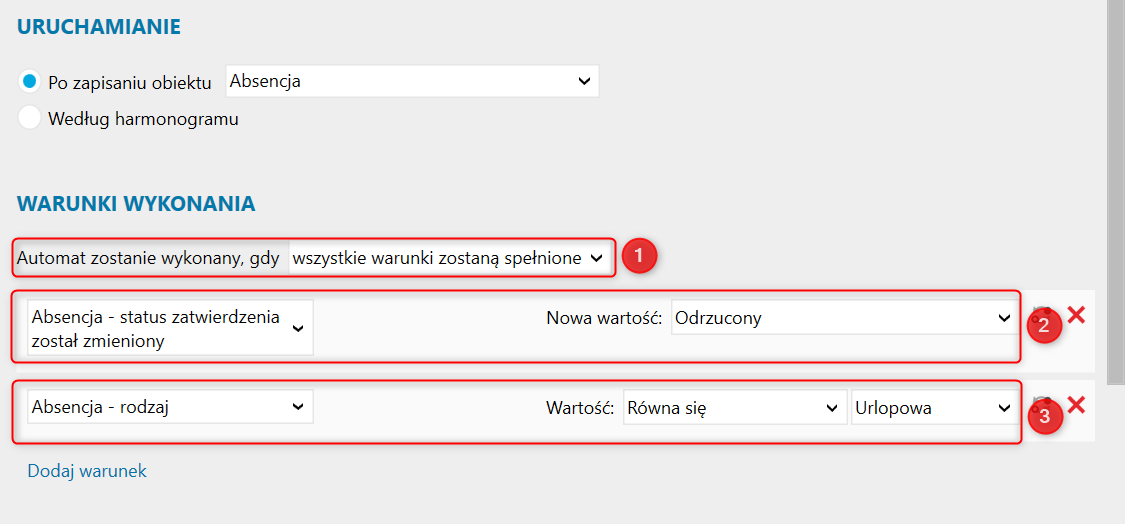Click the 'Automat zostanie wykonany, gdy' label
Viewport: 1125px width, 524px height.
pos(148,258)
